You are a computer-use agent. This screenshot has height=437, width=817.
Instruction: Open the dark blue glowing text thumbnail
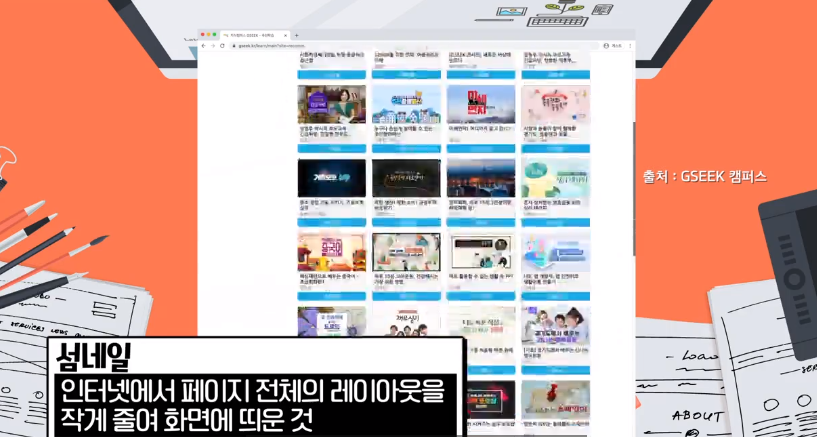point(331,178)
